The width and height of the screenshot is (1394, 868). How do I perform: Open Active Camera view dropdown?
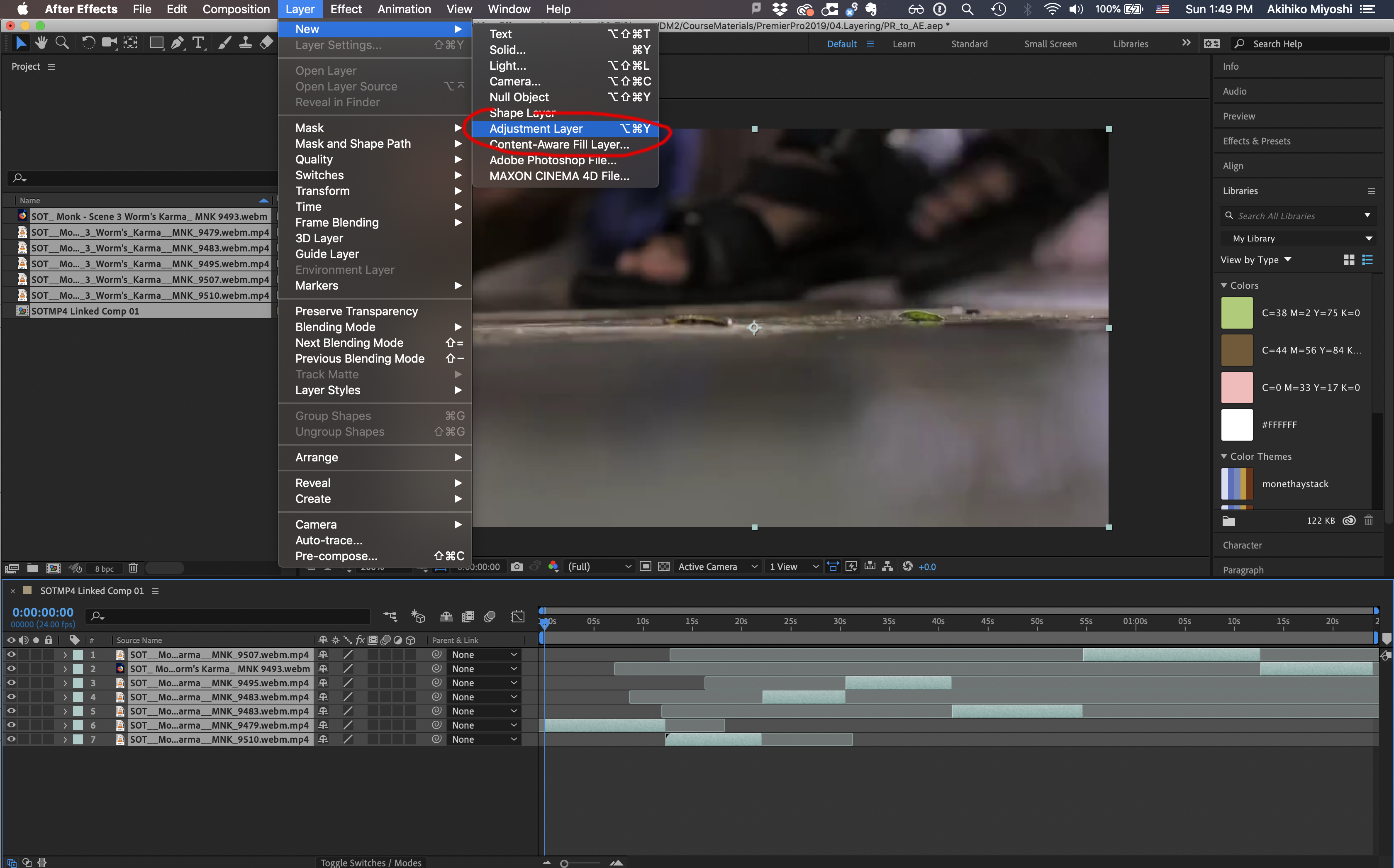click(x=717, y=567)
